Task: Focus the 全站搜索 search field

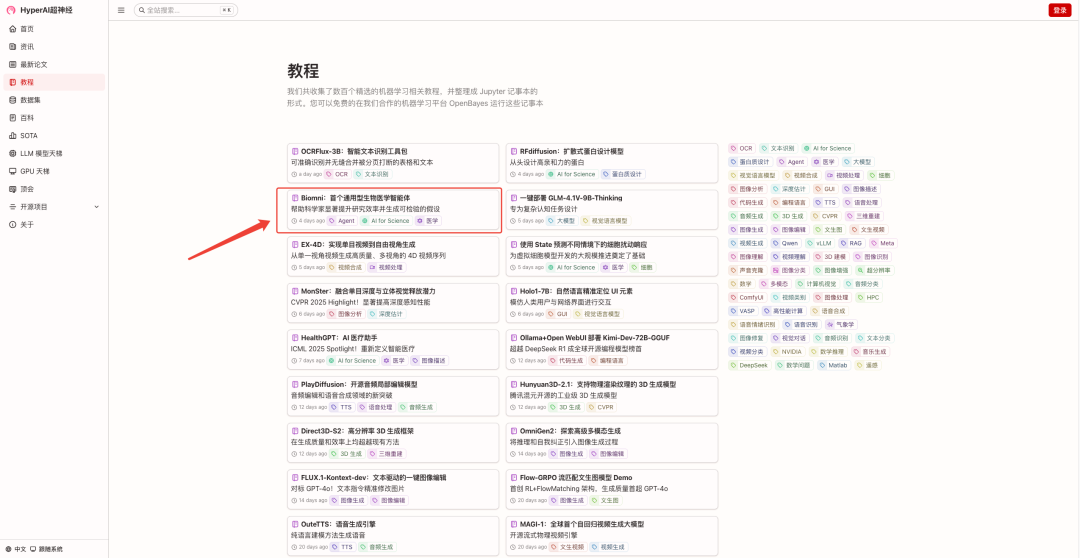Action: (185, 10)
